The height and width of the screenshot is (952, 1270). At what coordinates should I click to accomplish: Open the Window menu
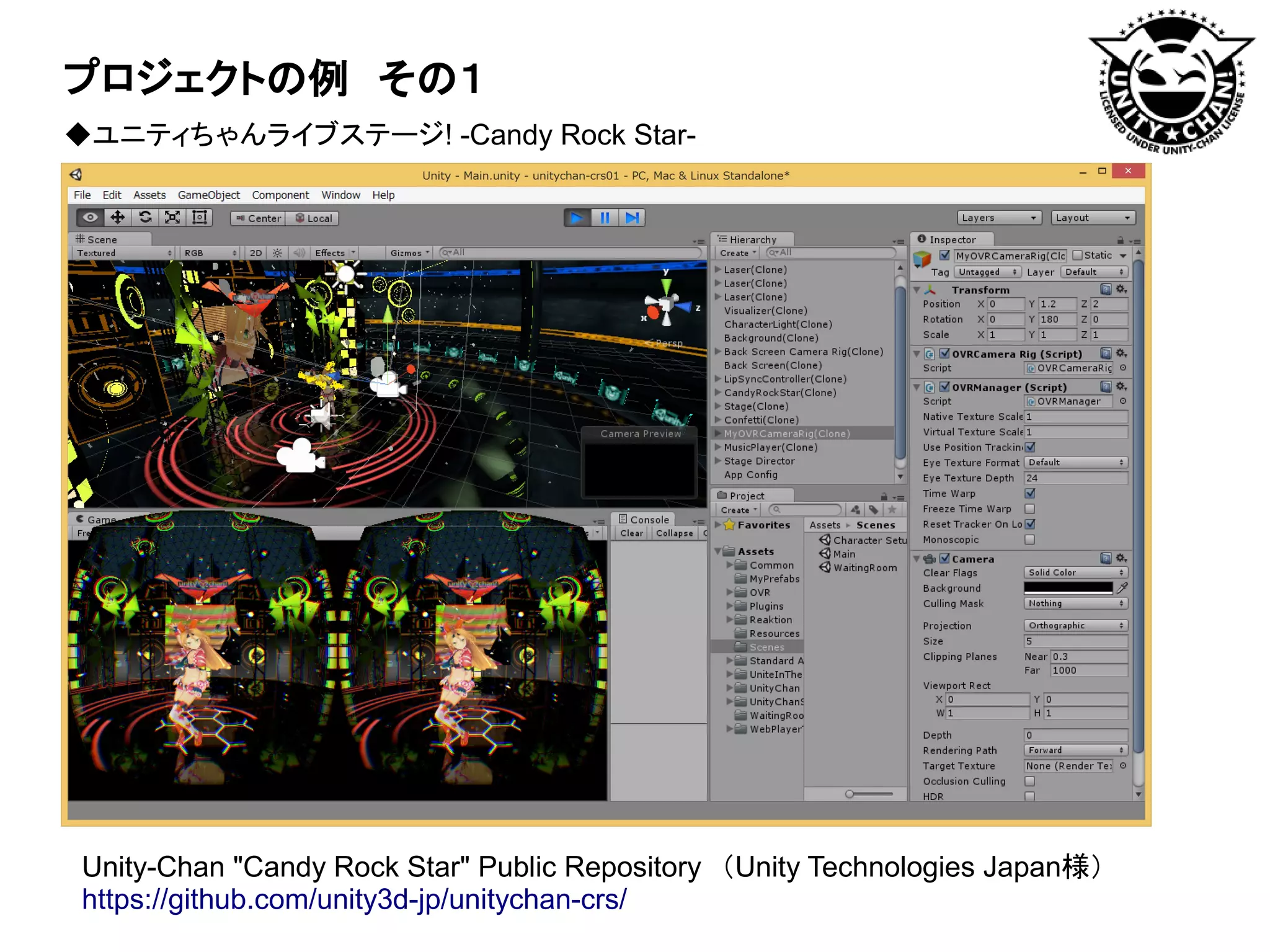point(340,195)
